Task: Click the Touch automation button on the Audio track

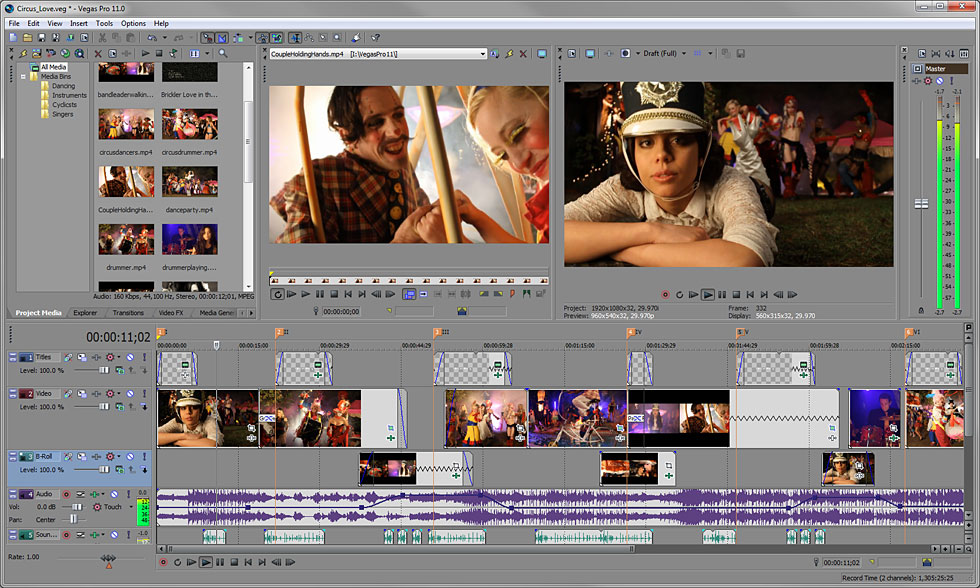Action: [x=111, y=507]
